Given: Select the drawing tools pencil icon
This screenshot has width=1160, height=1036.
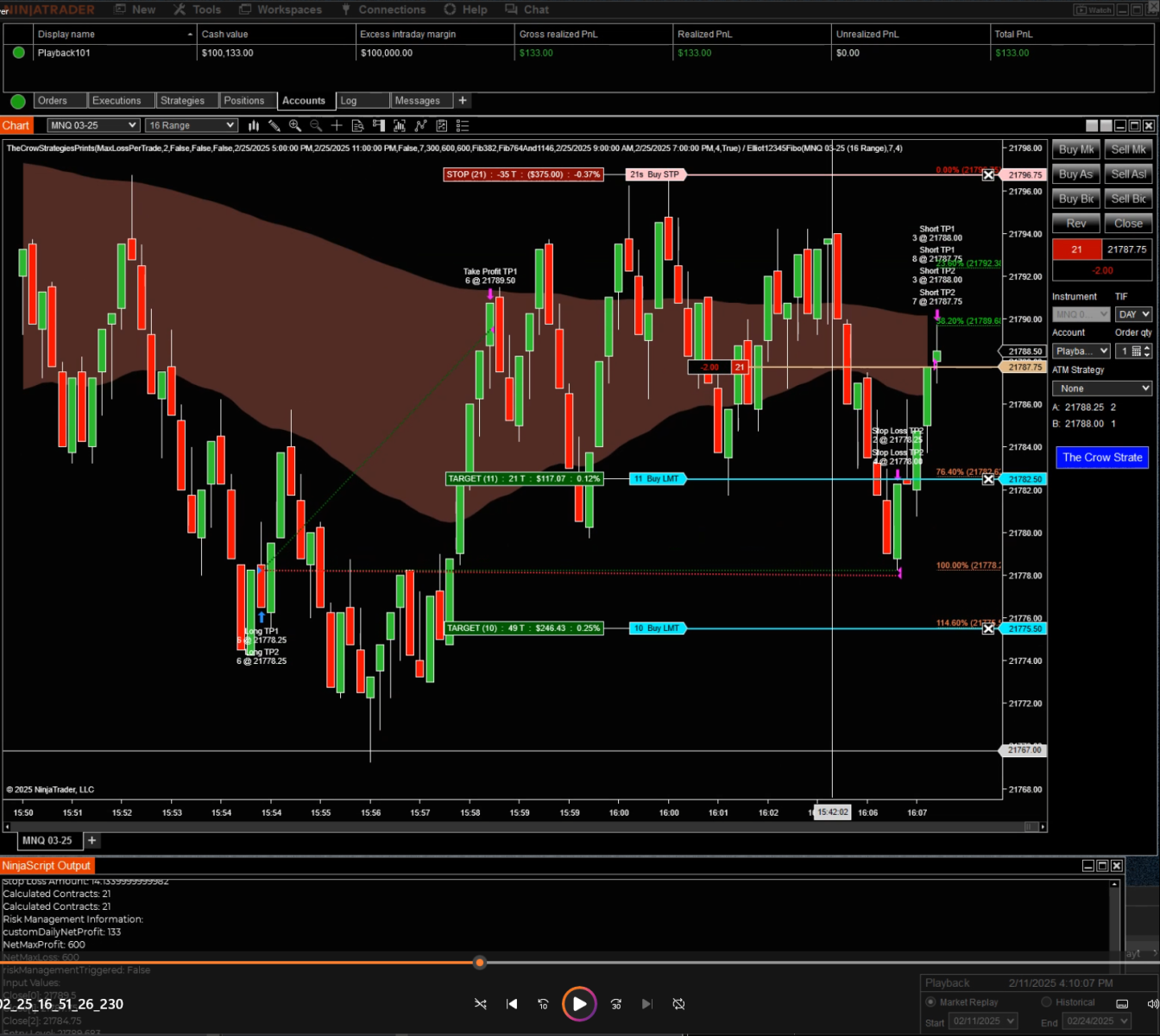Looking at the screenshot, I should pos(274,126).
